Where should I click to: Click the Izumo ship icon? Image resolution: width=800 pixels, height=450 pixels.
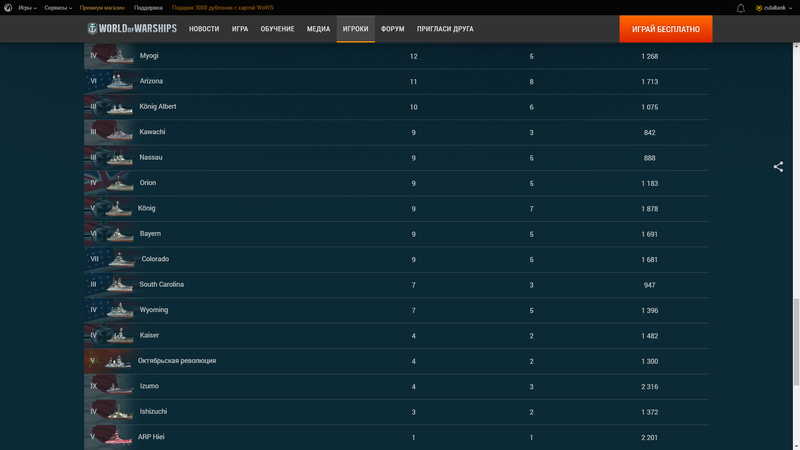coord(120,387)
